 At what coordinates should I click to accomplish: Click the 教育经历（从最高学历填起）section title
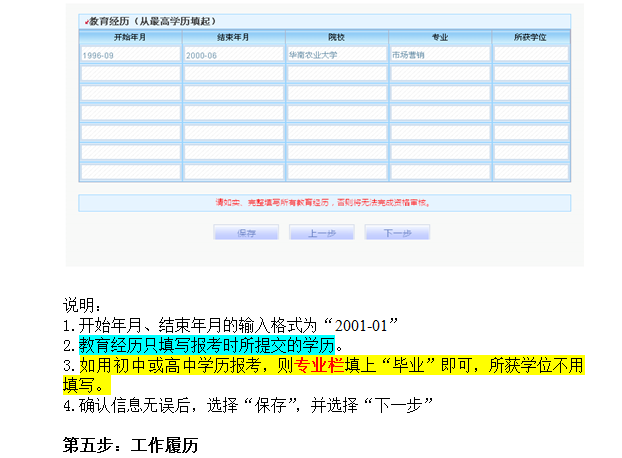(152, 21)
